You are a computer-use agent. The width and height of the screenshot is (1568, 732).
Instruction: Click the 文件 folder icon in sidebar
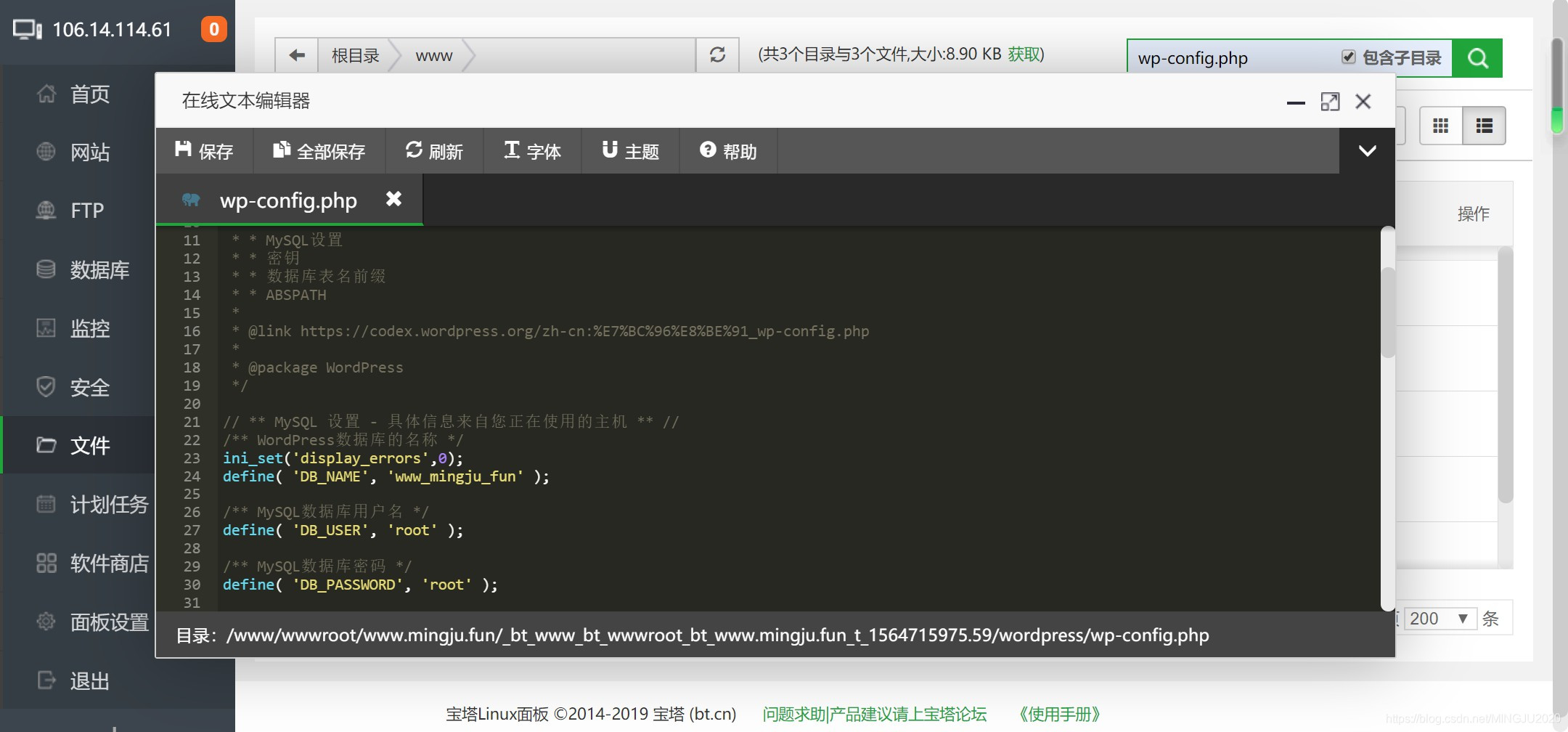point(46,444)
